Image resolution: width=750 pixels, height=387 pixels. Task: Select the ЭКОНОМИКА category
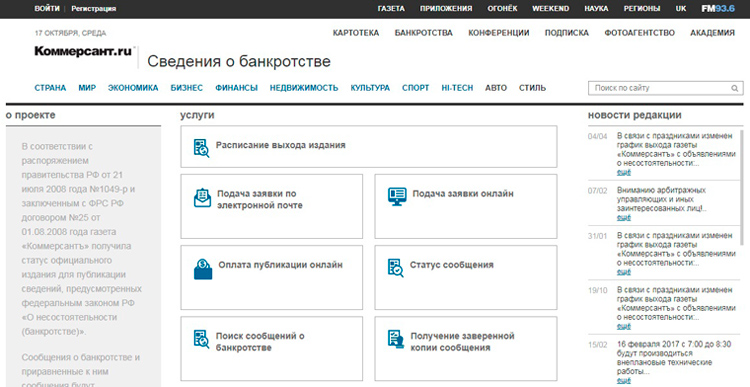[133, 88]
